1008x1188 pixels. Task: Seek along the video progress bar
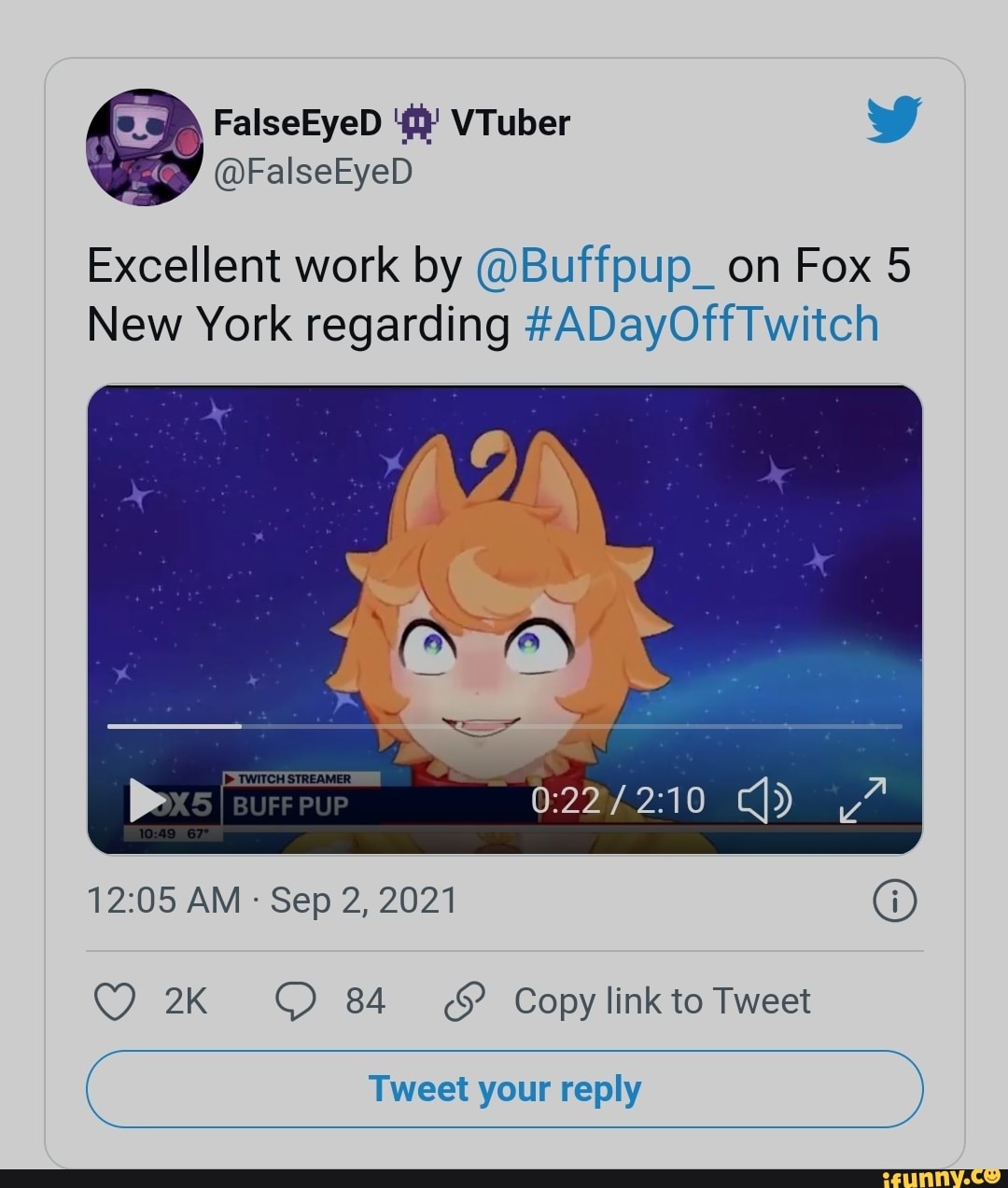(504, 725)
